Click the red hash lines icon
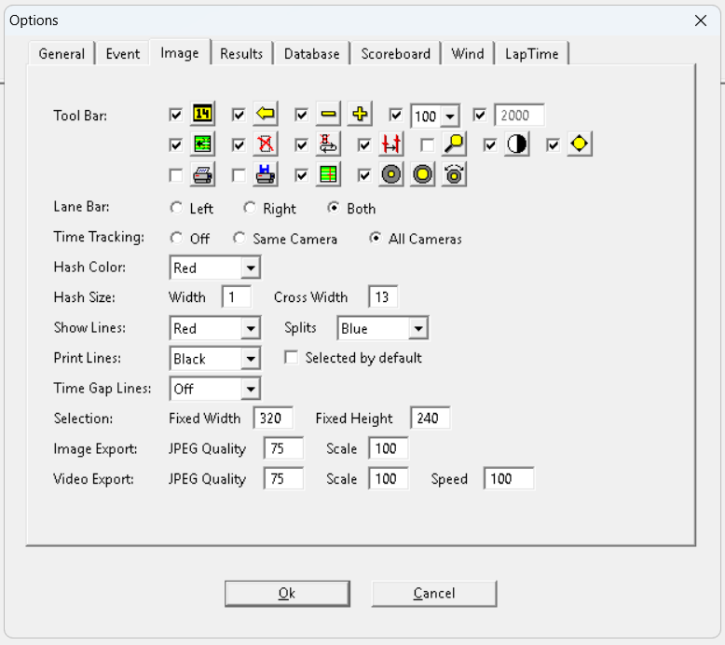This screenshot has height=645, width=725. [390, 145]
